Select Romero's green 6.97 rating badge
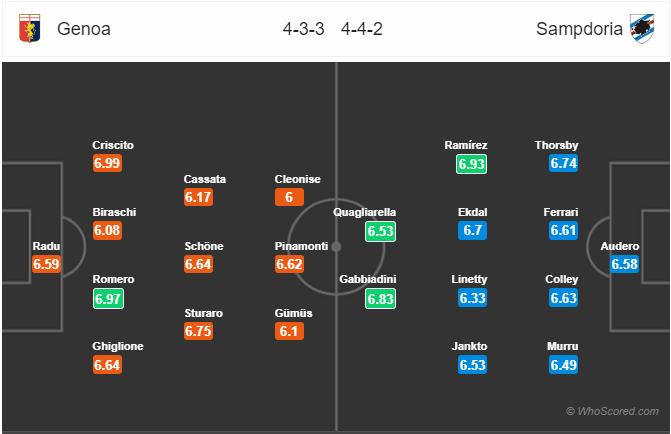Screen dimensions: 671x434 (108, 298)
